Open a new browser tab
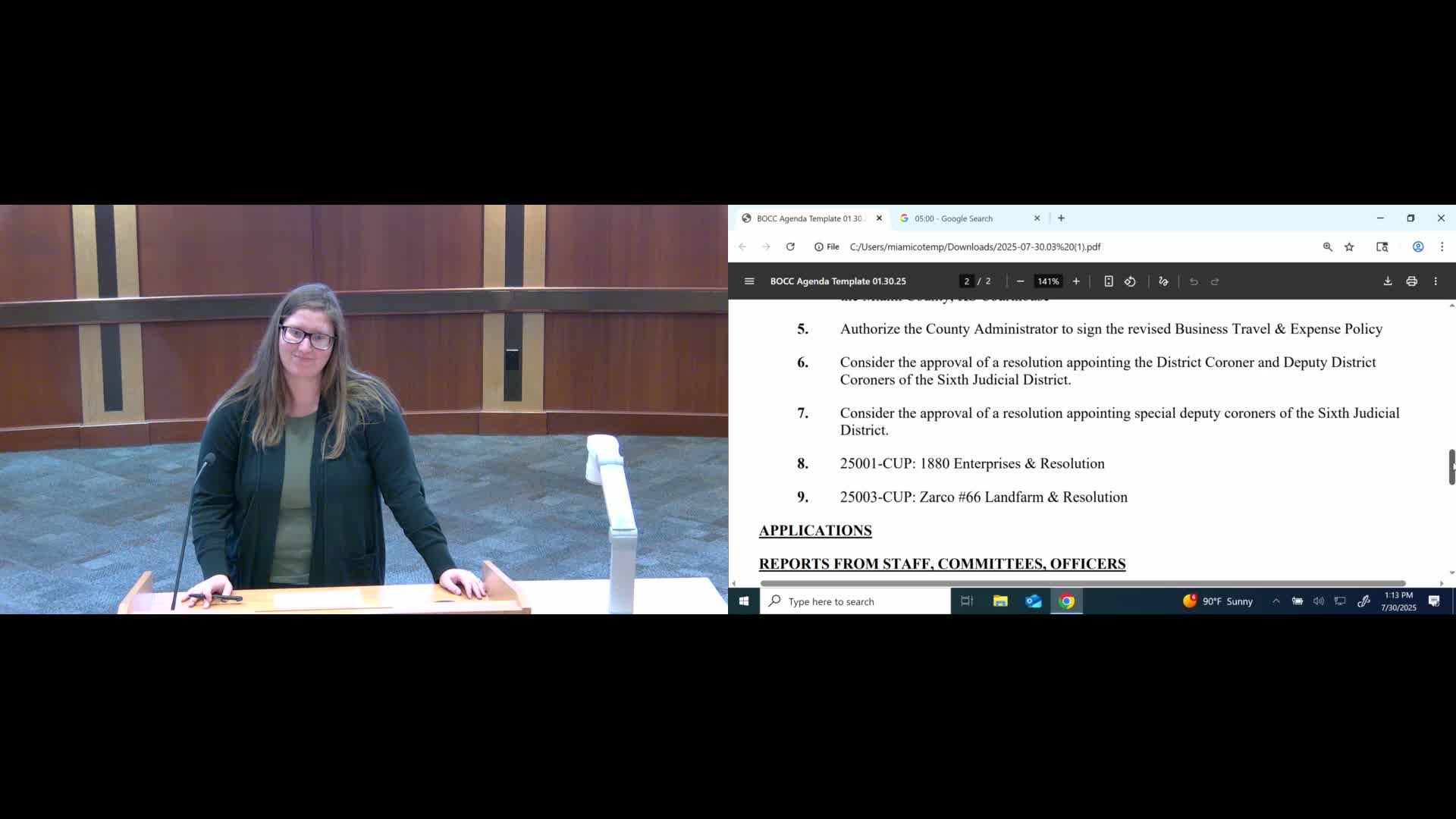 pyautogui.click(x=1061, y=218)
